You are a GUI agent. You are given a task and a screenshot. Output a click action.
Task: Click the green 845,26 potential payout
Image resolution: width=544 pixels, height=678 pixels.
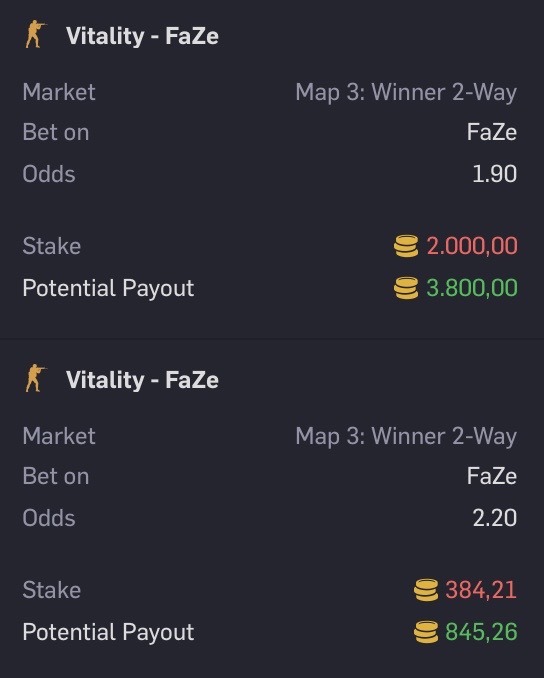[481, 632]
